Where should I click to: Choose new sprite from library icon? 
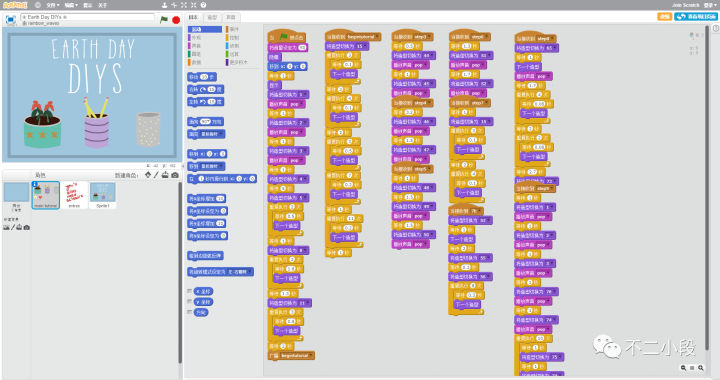click(x=148, y=175)
